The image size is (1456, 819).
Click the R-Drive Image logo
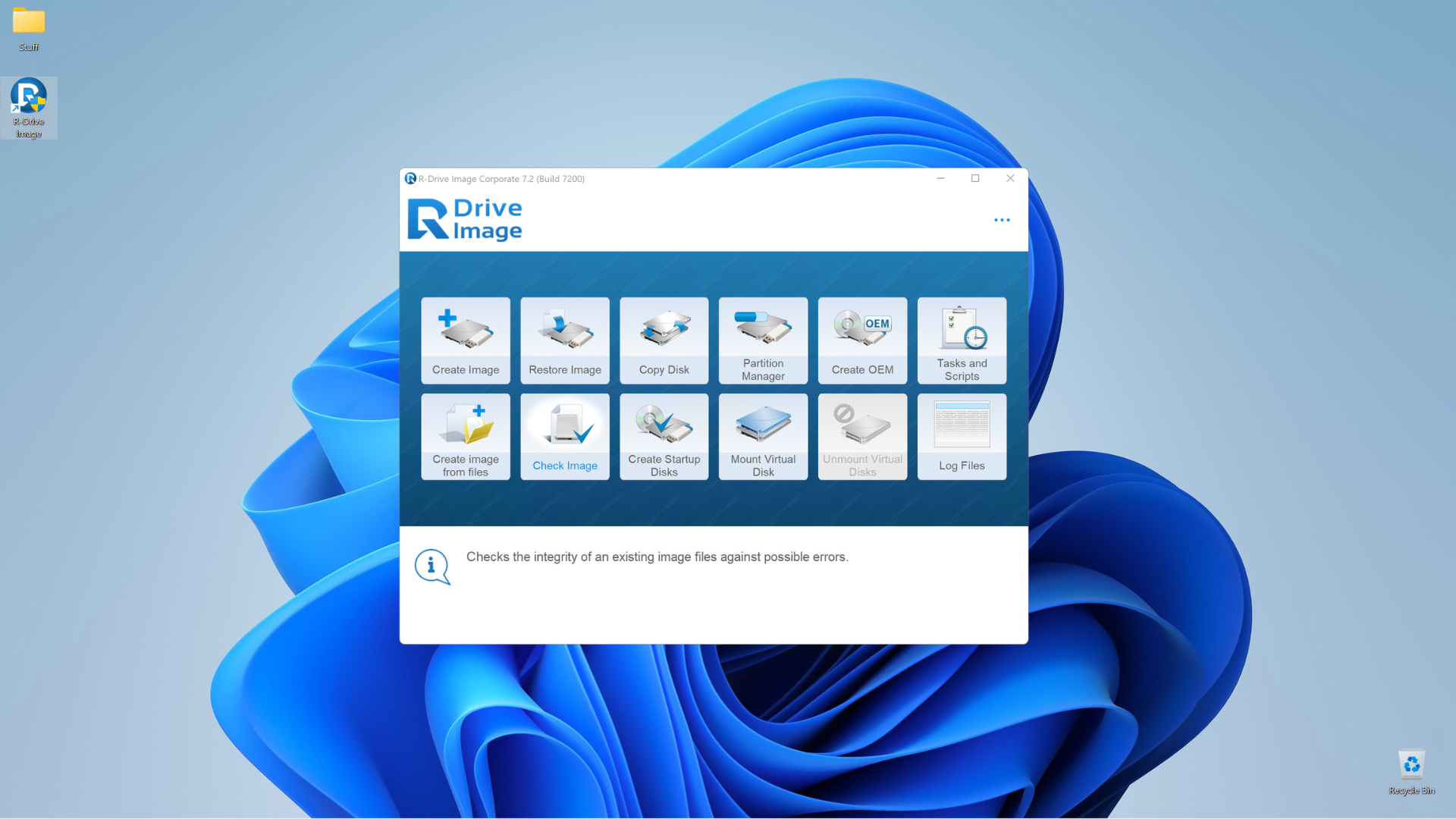[x=465, y=218]
